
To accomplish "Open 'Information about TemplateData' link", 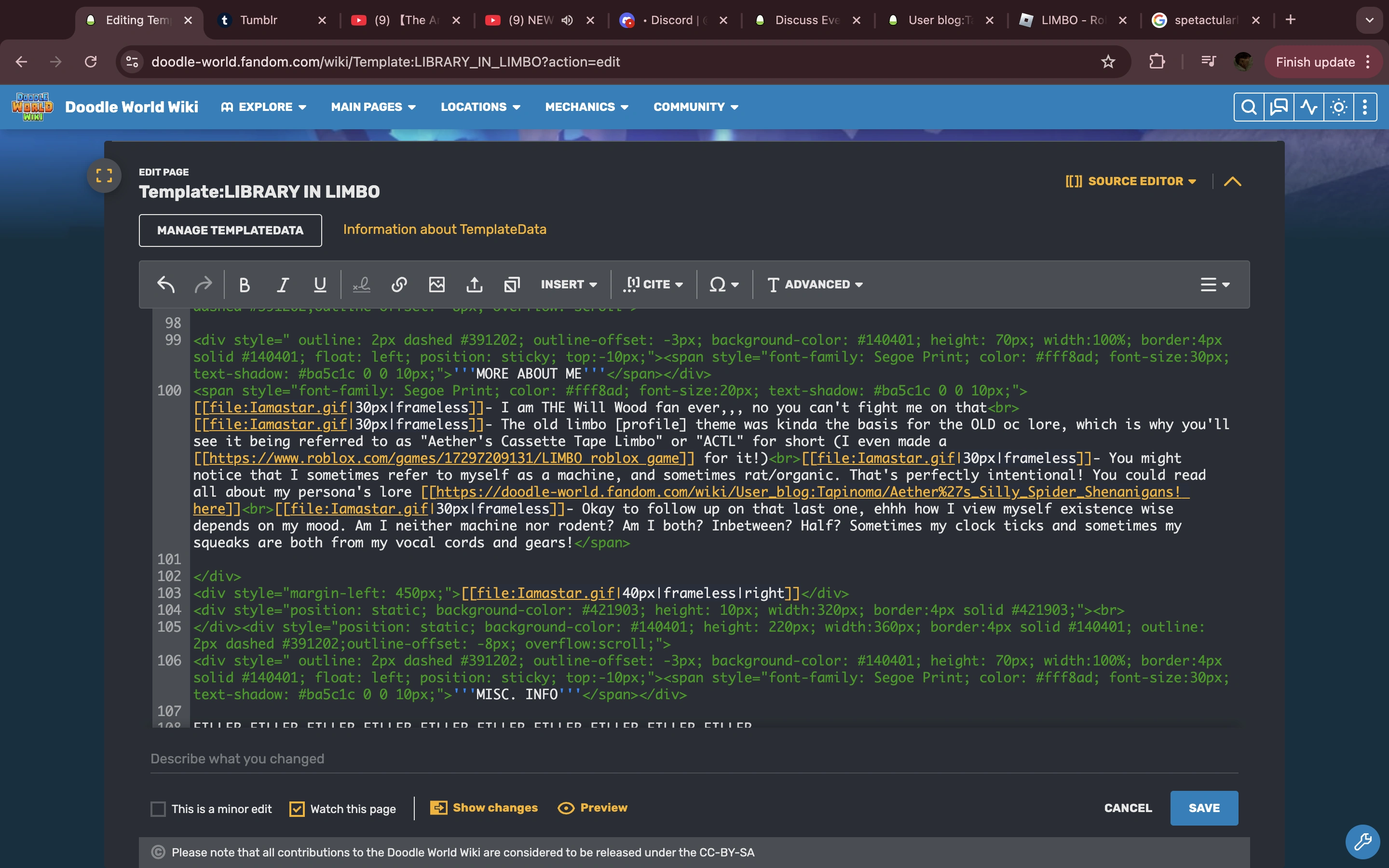I will tap(444, 229).
